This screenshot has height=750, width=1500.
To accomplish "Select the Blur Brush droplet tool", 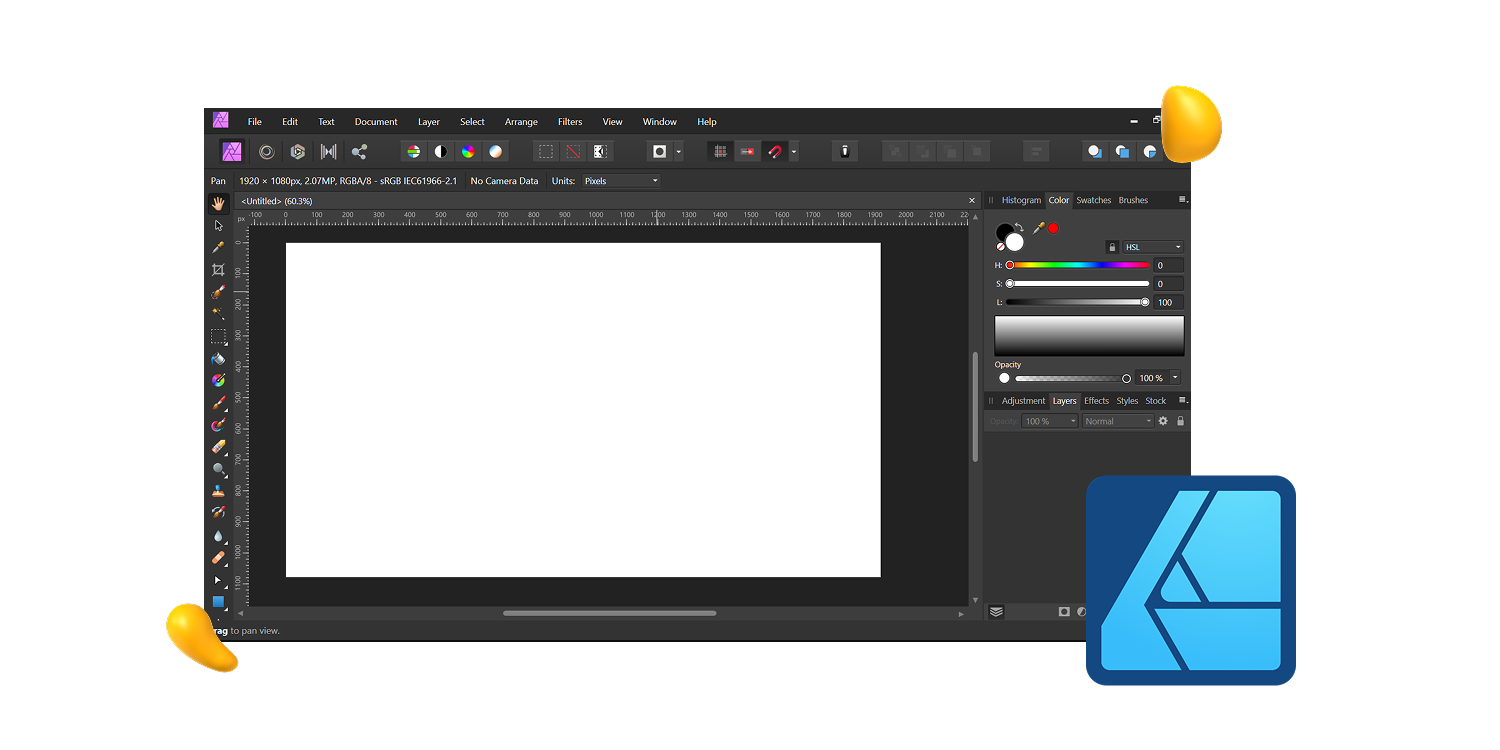I will pyautogui.click(x=218, y=536).
